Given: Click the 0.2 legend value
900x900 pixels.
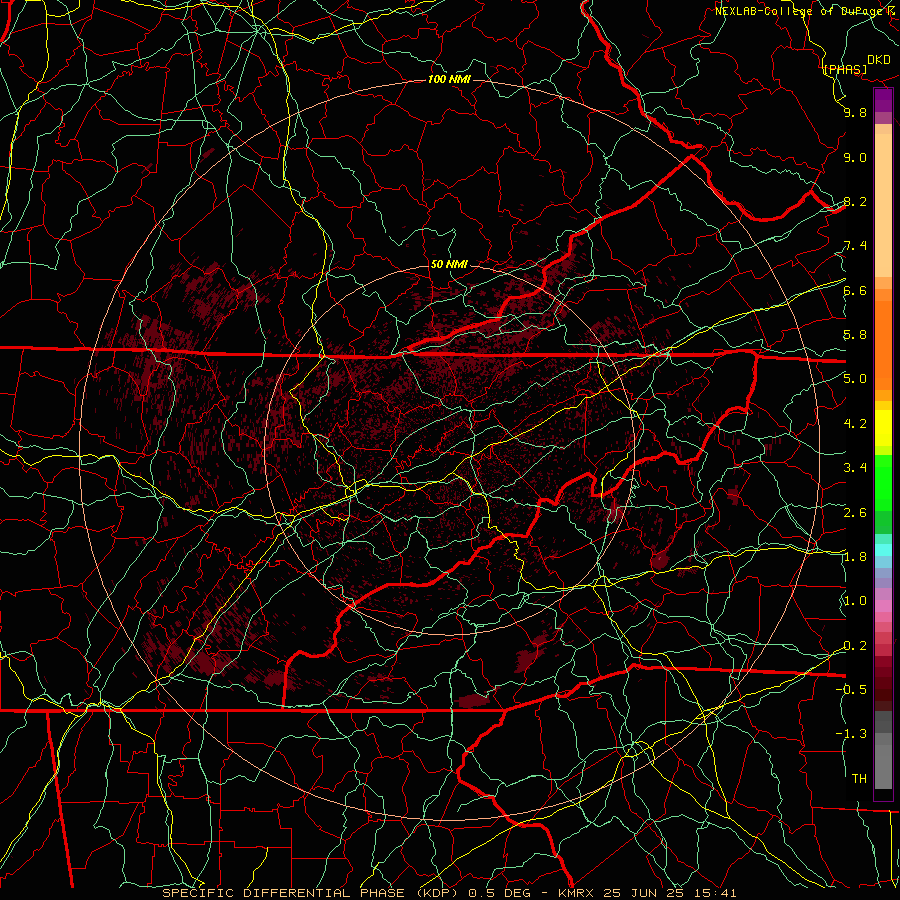Looking at the screenshot, I should pyautogui.click(x=855, y=646).
